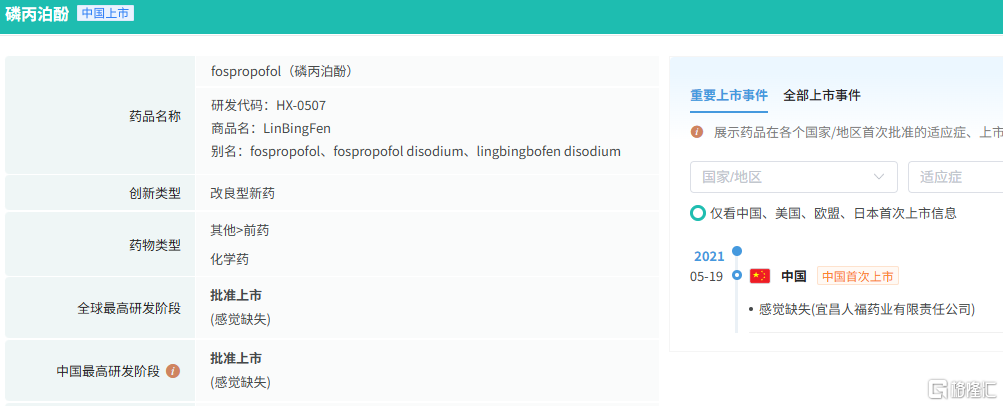Select the 05-19 timeline marker
This screenshot has width=1003, height=406.
[x=737, y=276]
